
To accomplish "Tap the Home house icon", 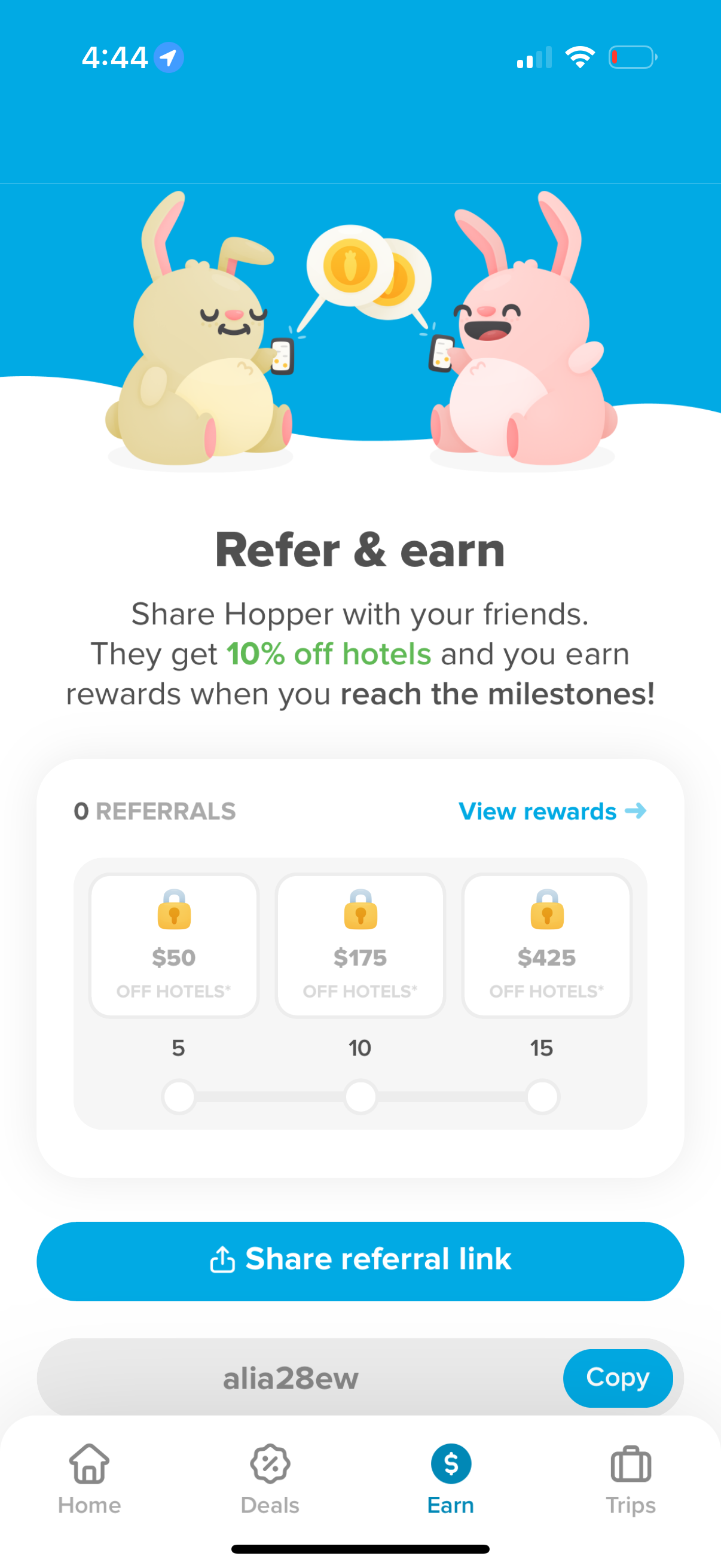I will coord(90,1464).
